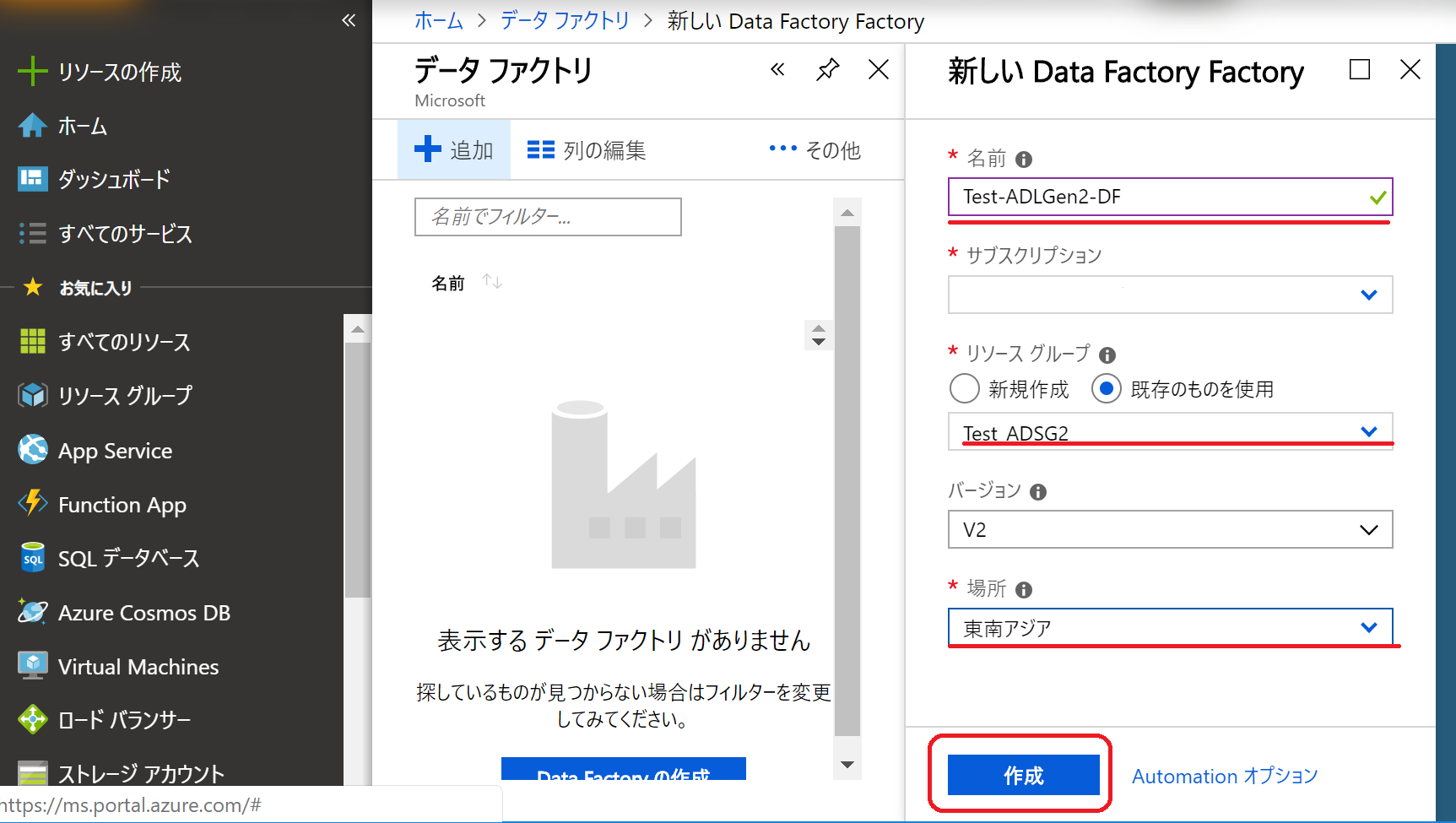
Task: Click the Azure Cosmos DB globe icon
Action: [32, 612]
